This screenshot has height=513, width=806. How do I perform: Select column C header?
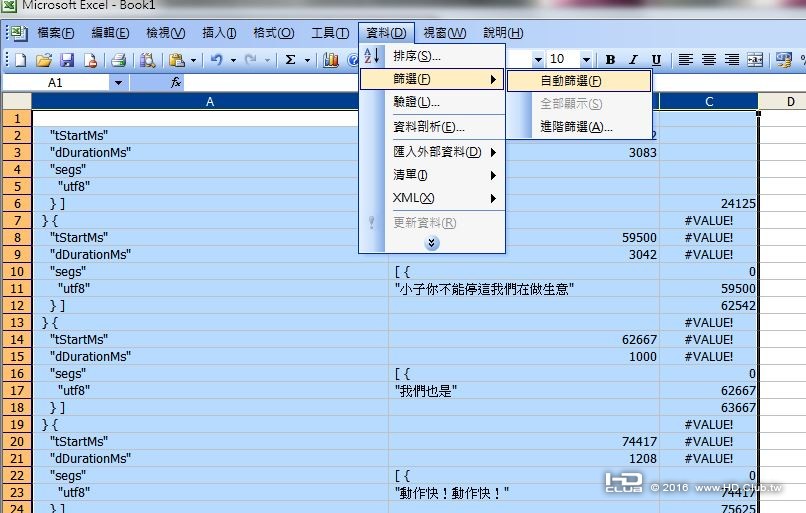coord(709,102)
